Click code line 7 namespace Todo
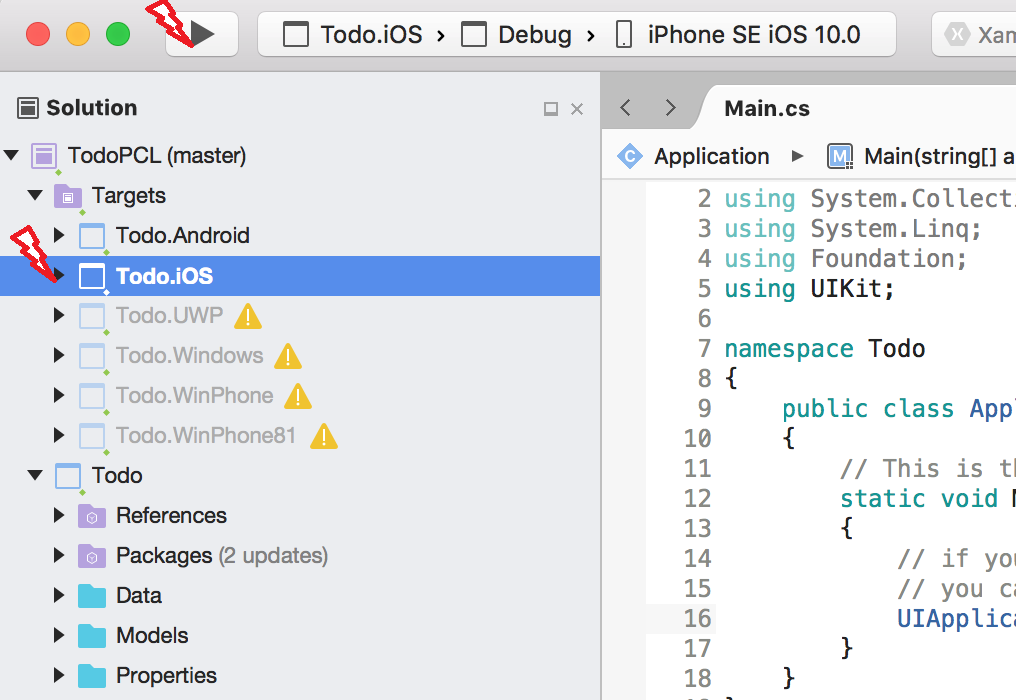This screenshot has width=1016, height=700. 824,349
